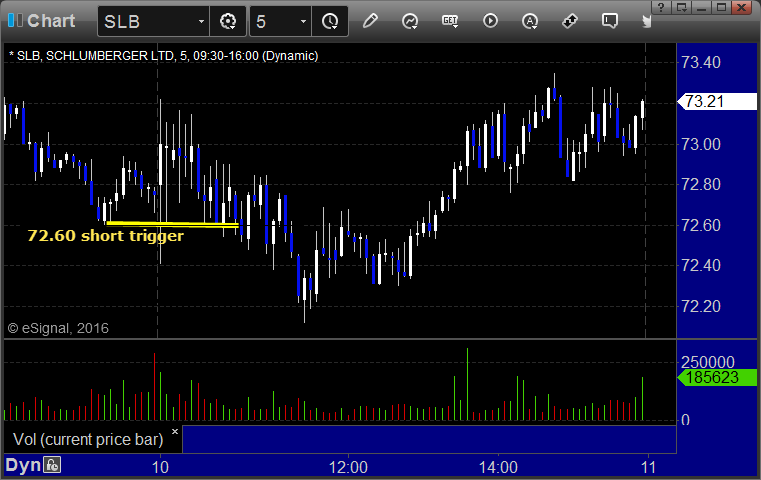
Task: Open the circled A alerts icon
Action: (x=529, y=21)
